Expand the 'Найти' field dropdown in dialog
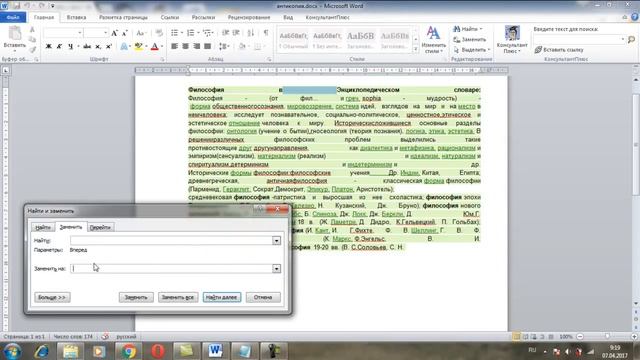 pos(276,241)
